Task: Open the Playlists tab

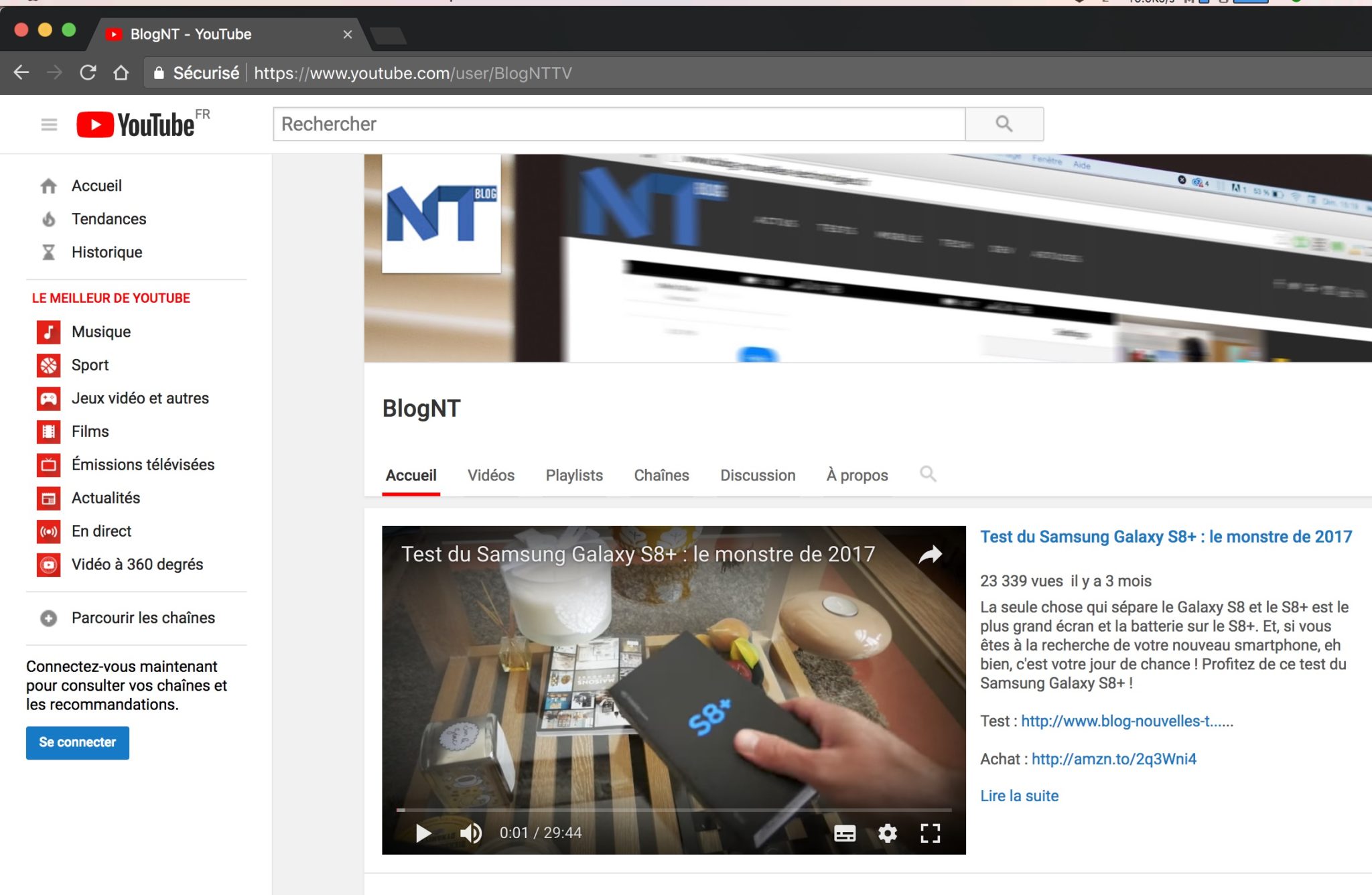Action: coord(574,475)
